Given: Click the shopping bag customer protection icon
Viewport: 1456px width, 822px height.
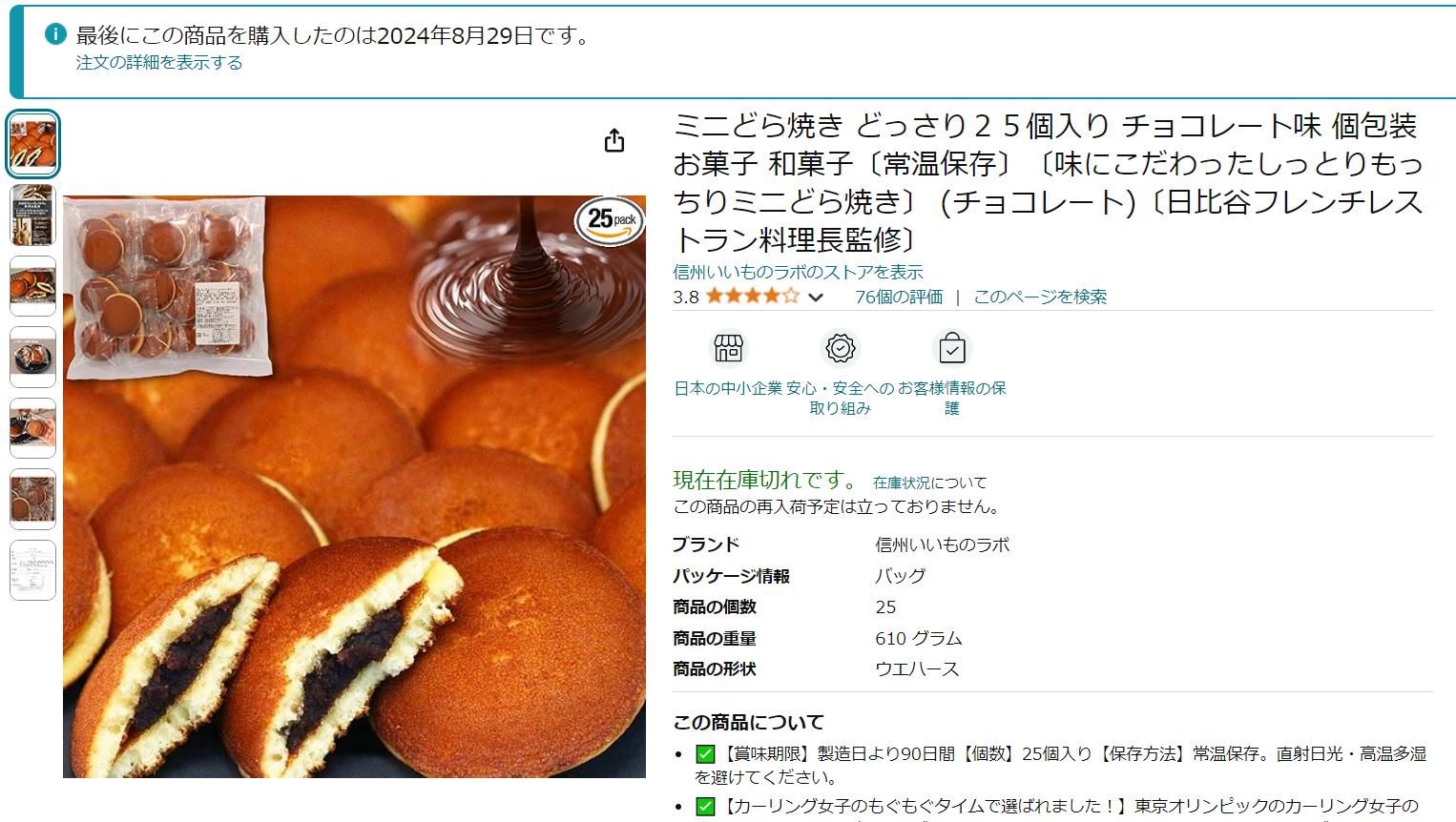Looking at the screenshot, I should (952, 348).
